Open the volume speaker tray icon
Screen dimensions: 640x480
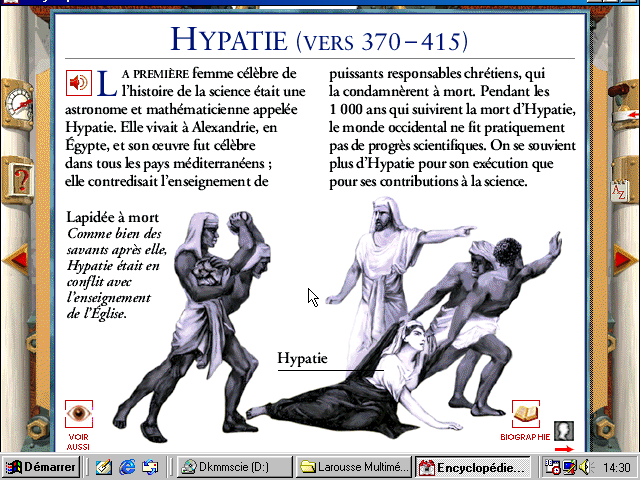pos(586,467)
